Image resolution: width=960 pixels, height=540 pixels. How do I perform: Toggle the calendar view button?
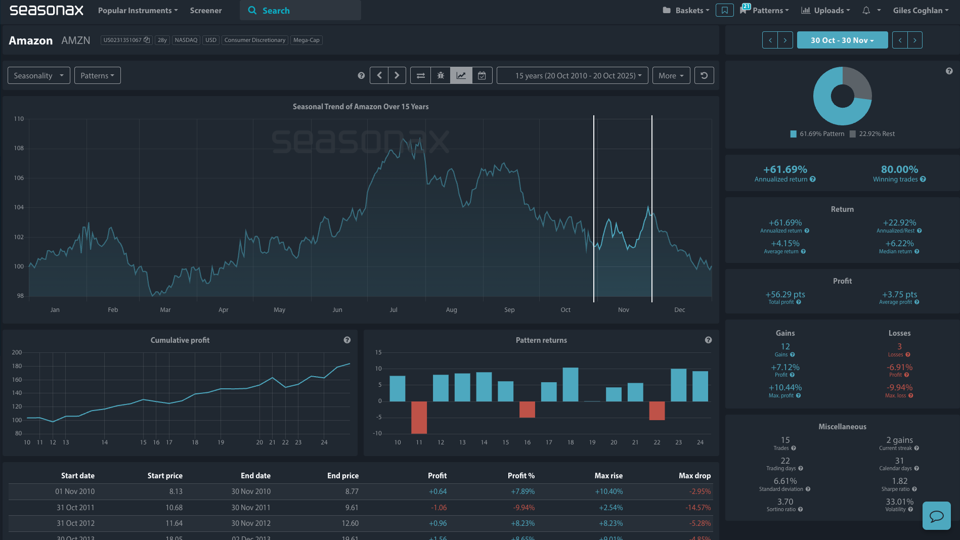(x=482, y=75)
